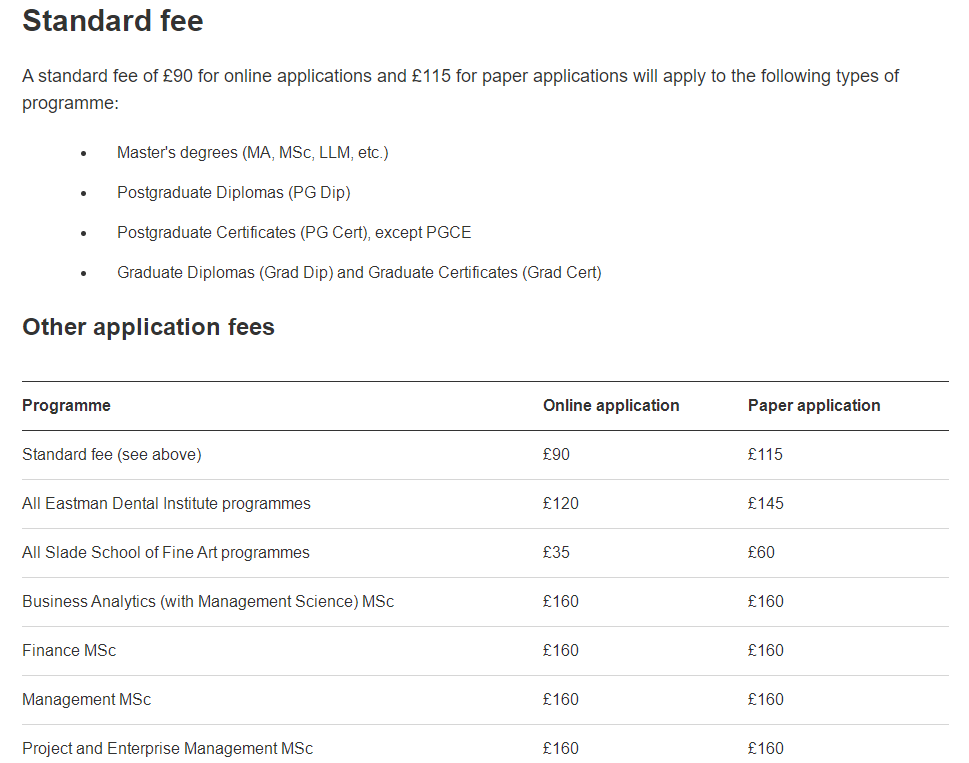Click the "Online application" column header

click(611, 406)
